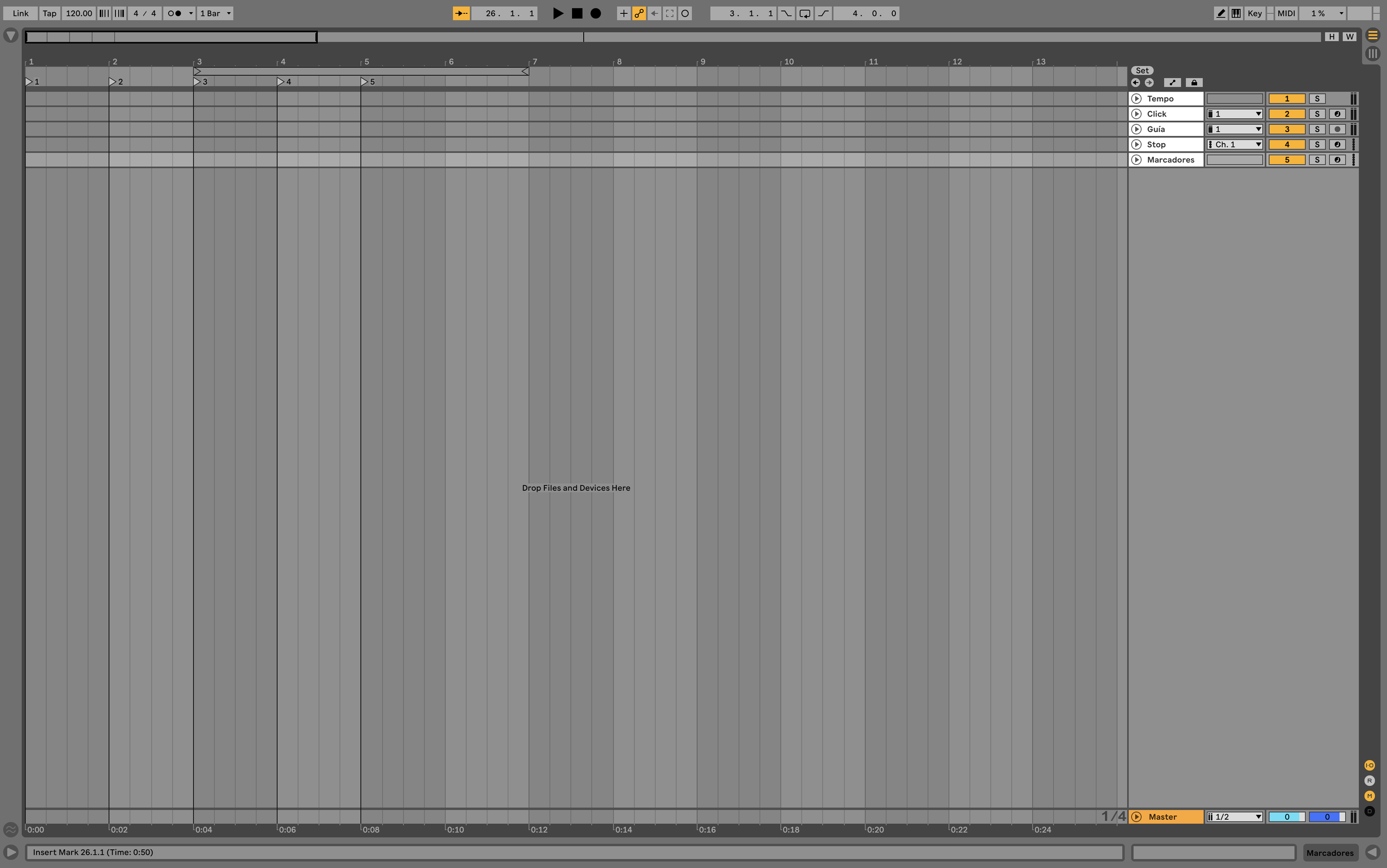Arm the Guía track record button

tap(1337, 129)
